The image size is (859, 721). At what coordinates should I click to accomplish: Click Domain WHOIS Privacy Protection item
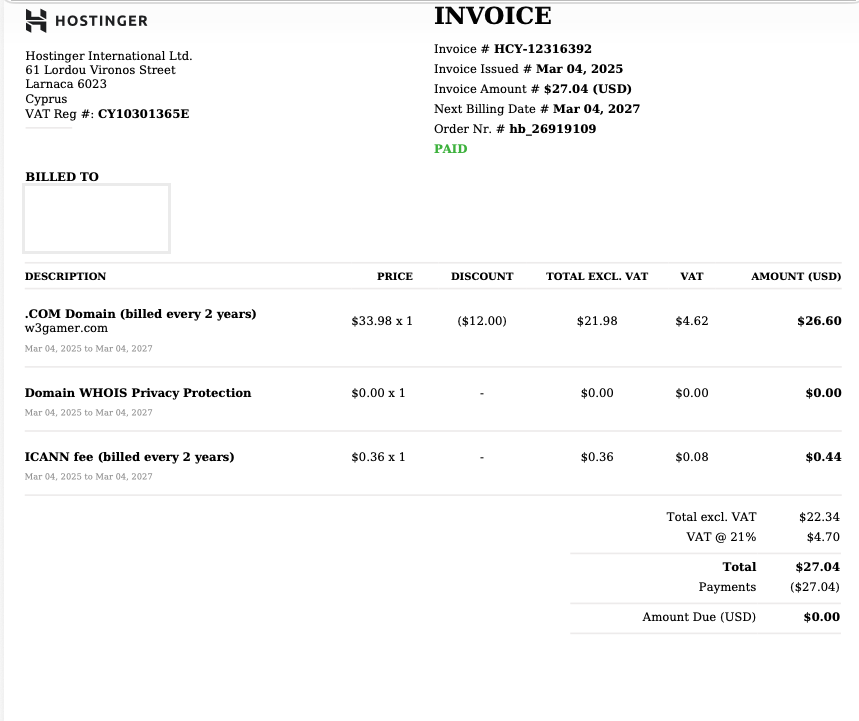pyautogui.click(x=138, y=393)
